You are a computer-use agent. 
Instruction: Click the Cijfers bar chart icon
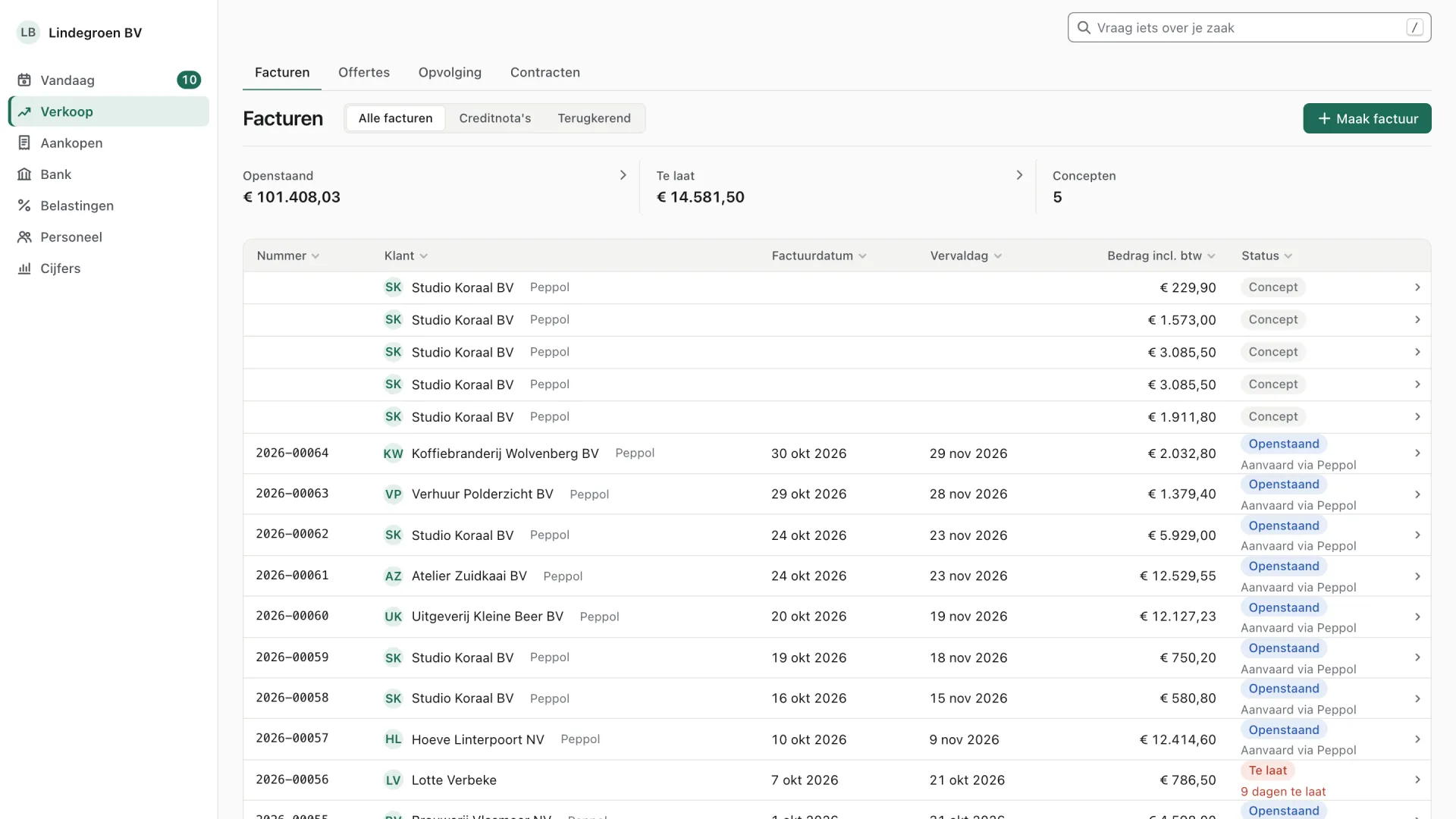pyautogui.click(x=24, y=268)
